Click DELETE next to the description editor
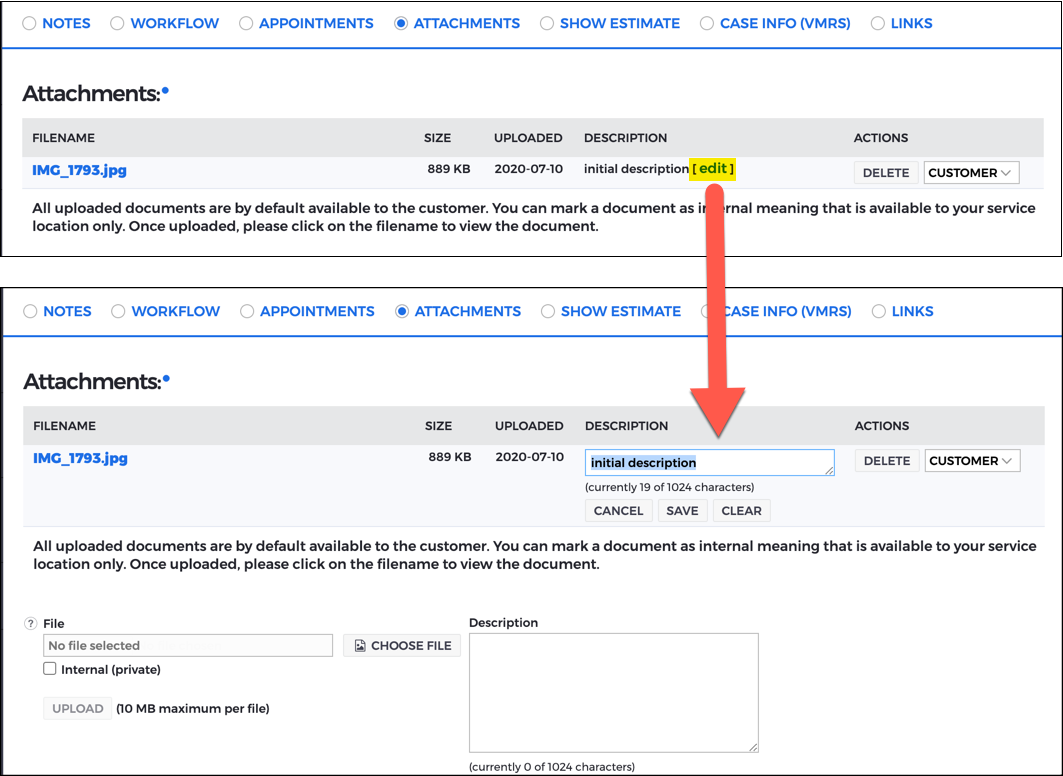Viewport: 1063px width, 776px height. pyautogui.click(x=887, y=461)
